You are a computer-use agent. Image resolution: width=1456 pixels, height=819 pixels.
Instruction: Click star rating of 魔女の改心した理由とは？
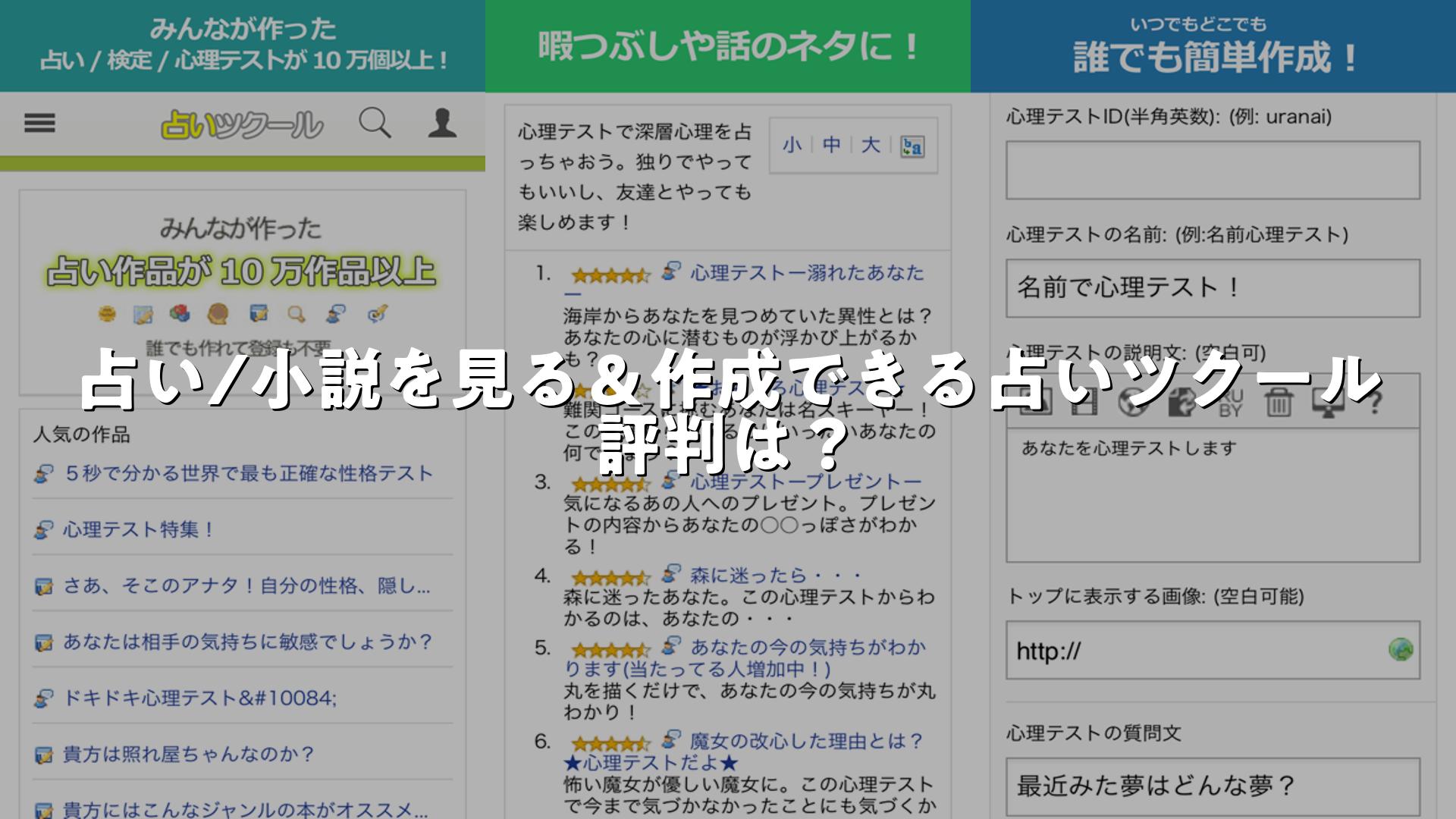coord(611,743)
